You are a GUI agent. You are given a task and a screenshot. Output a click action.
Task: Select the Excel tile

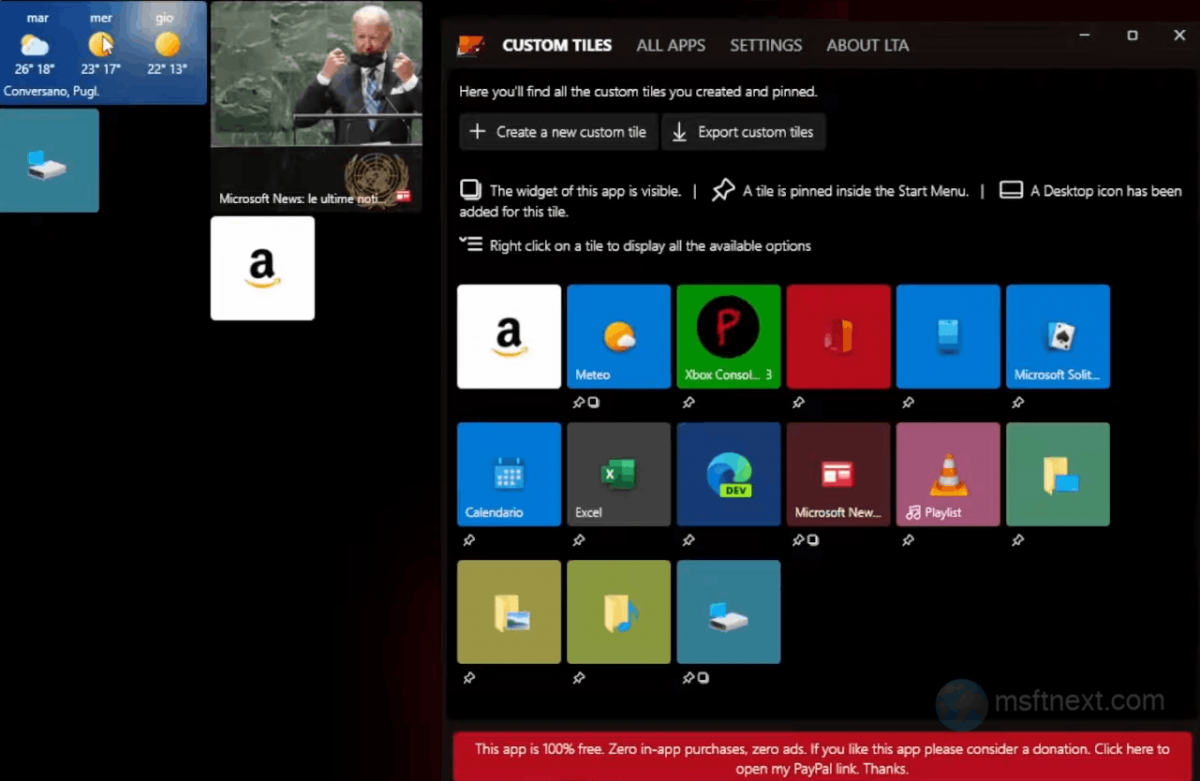(x=618, y=473)
